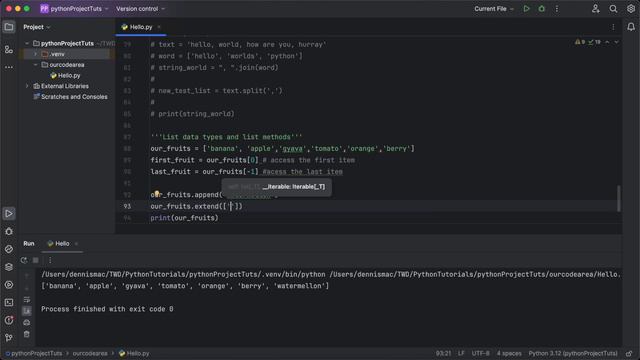The width and height of the screenshot is (640, 360).
Task: Clear run console with trash icon
Action: [27, 334]
